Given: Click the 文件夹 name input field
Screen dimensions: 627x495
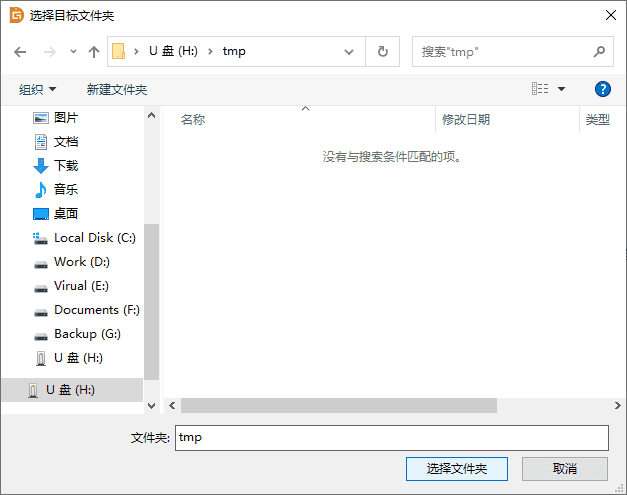Looking at the screenshot, I should (392, 438).
